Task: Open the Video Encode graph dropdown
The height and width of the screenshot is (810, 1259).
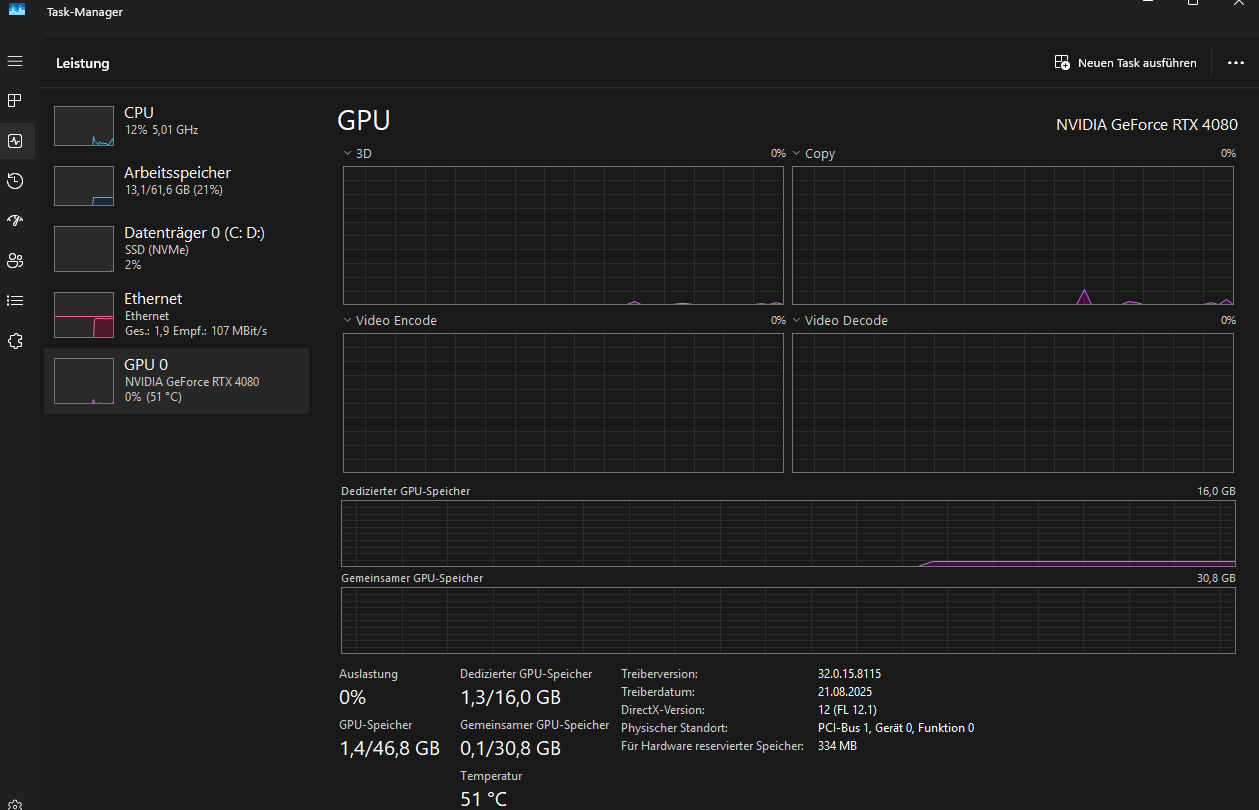Action: tap(347, 321)
